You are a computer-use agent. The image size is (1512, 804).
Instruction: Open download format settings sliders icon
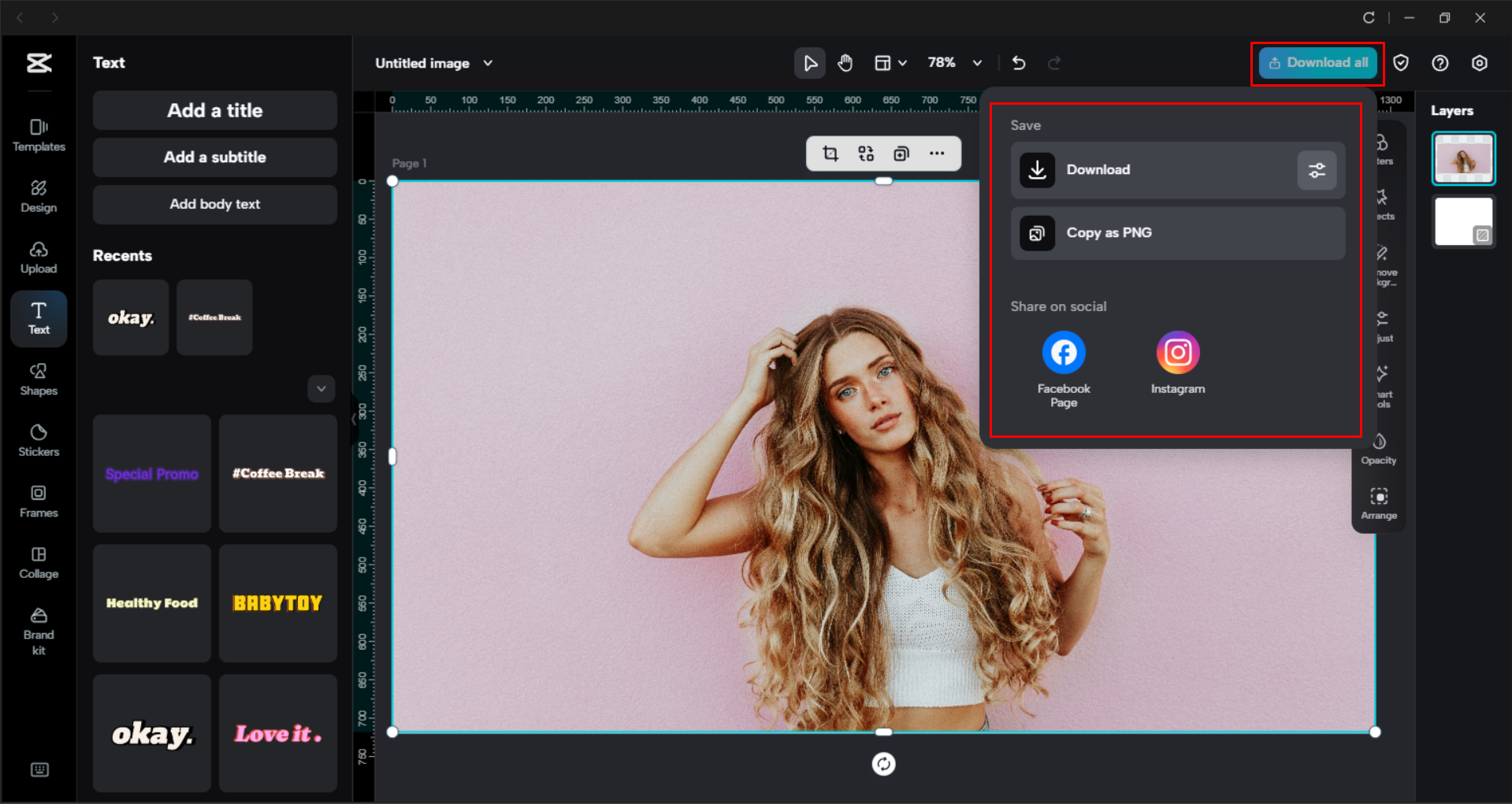pos(1317,170)
